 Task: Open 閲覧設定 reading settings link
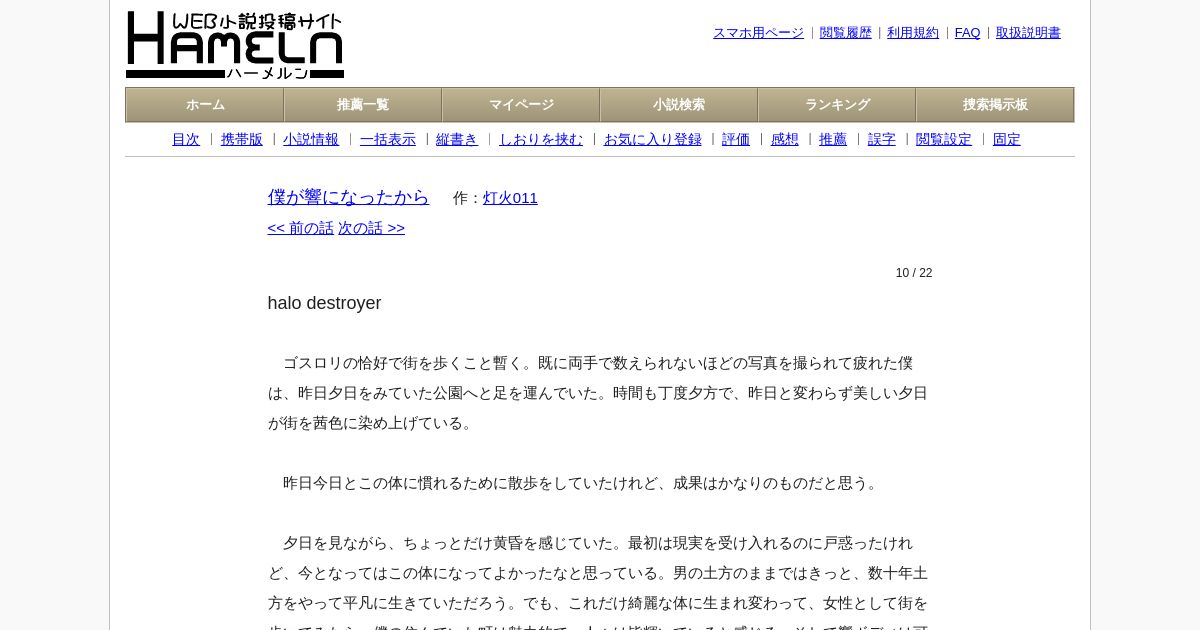[x=944, y=140]
